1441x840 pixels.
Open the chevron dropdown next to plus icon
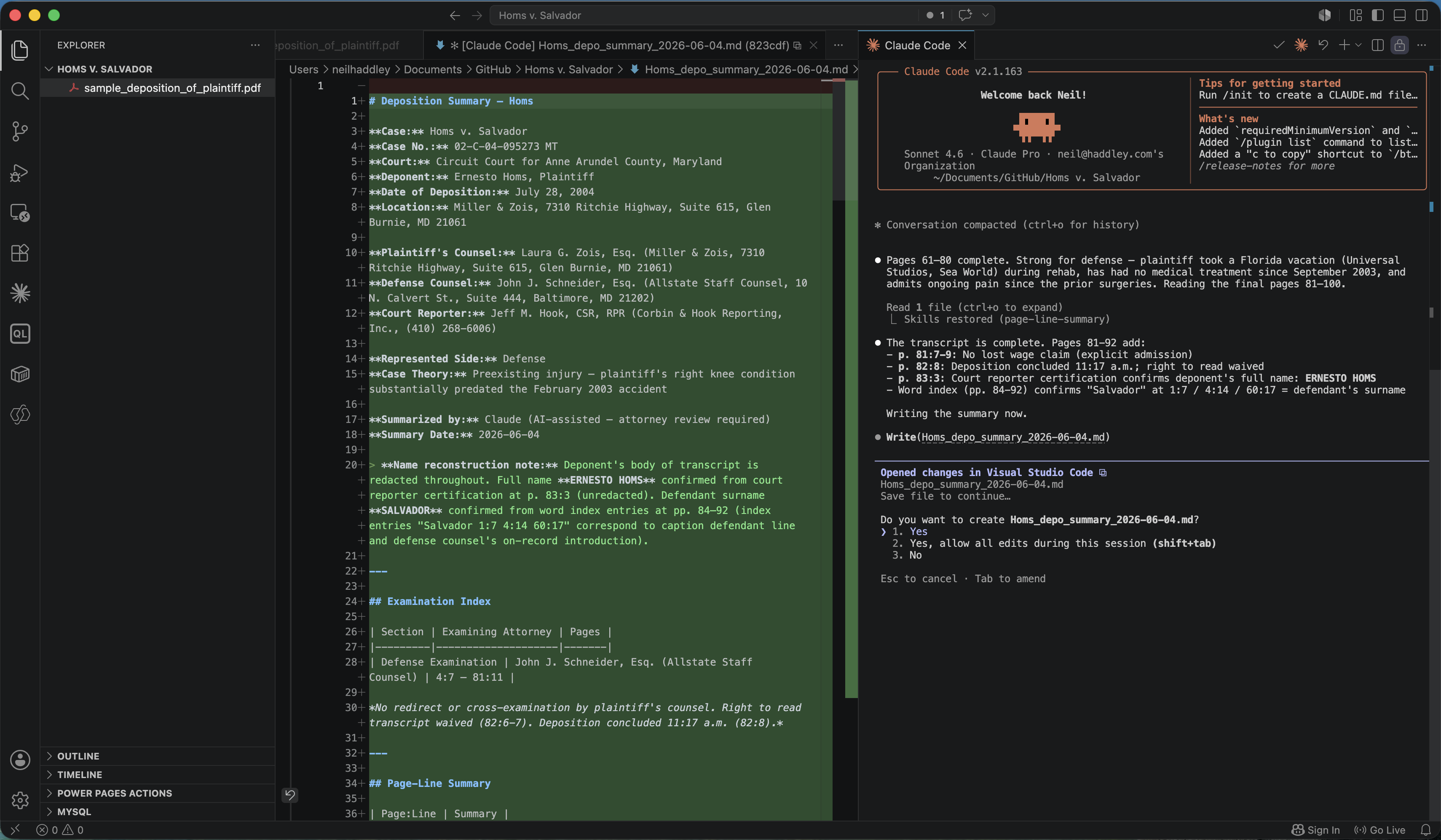(x=1358, y=45)
